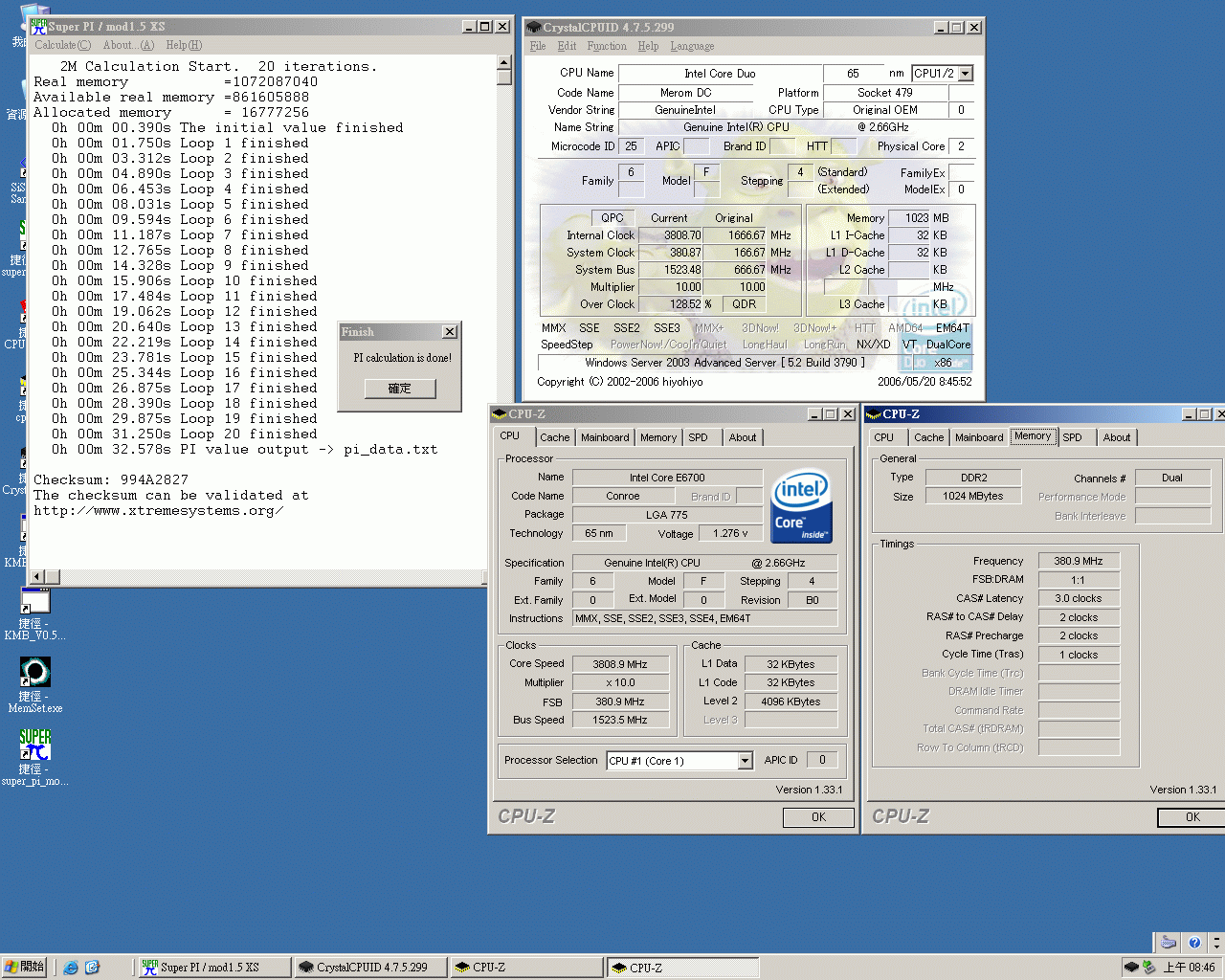Open CPU1/2 selector dropdown in CrystalCPUID
The height and width of the screenshot is (980, 1225).
pos(965,74)
